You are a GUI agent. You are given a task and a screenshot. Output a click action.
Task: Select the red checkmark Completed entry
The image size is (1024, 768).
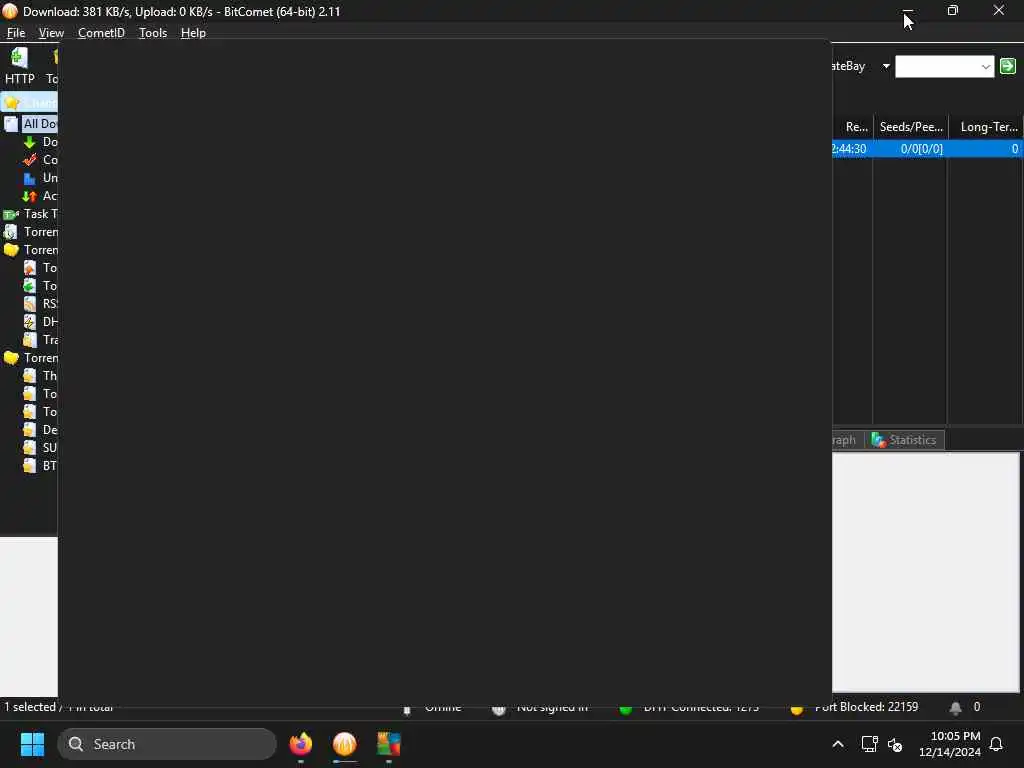(40, 160)
